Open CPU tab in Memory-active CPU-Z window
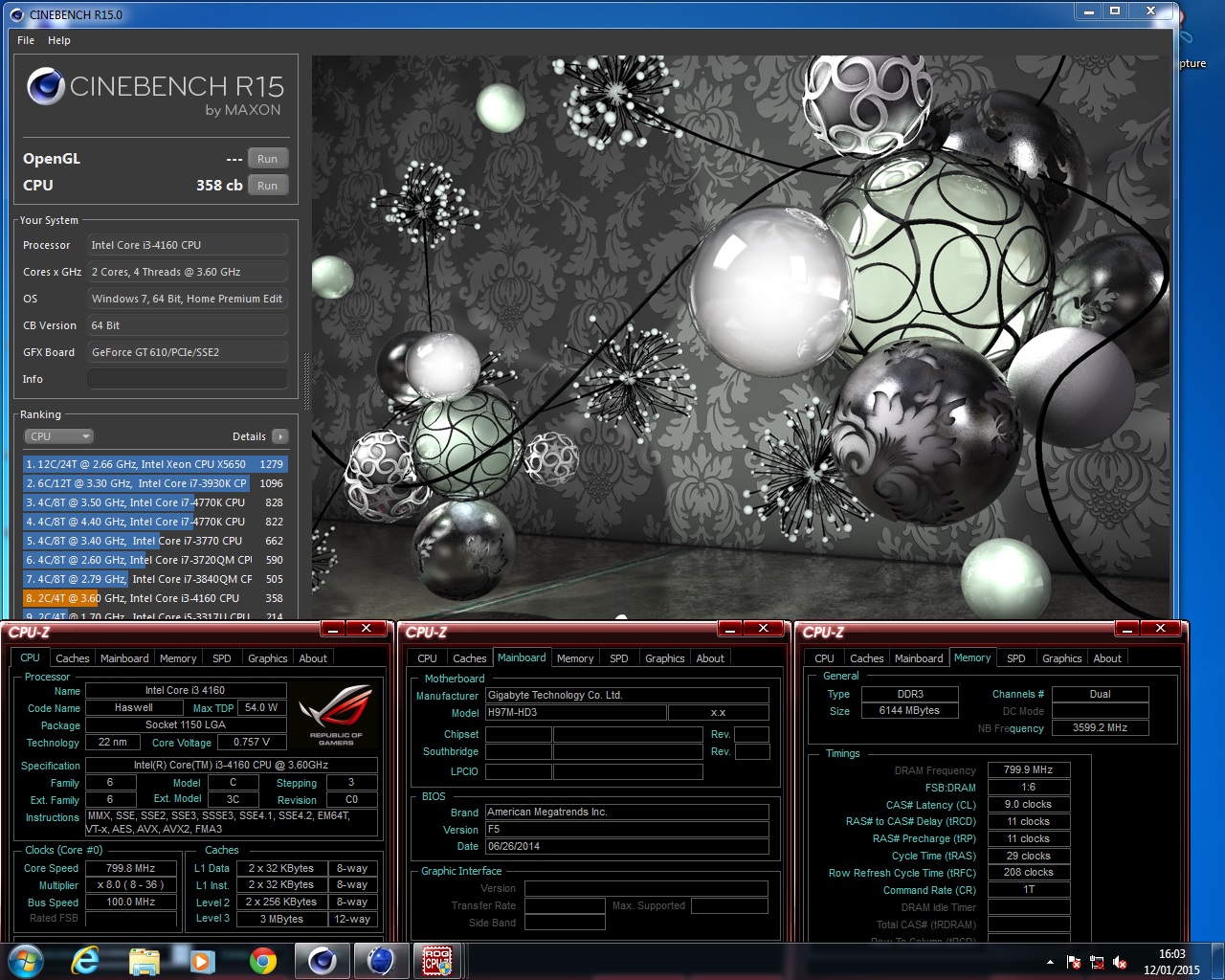The width and height of the screenshot is (1225, 980). pyautogui.click(x=825, y=658)
